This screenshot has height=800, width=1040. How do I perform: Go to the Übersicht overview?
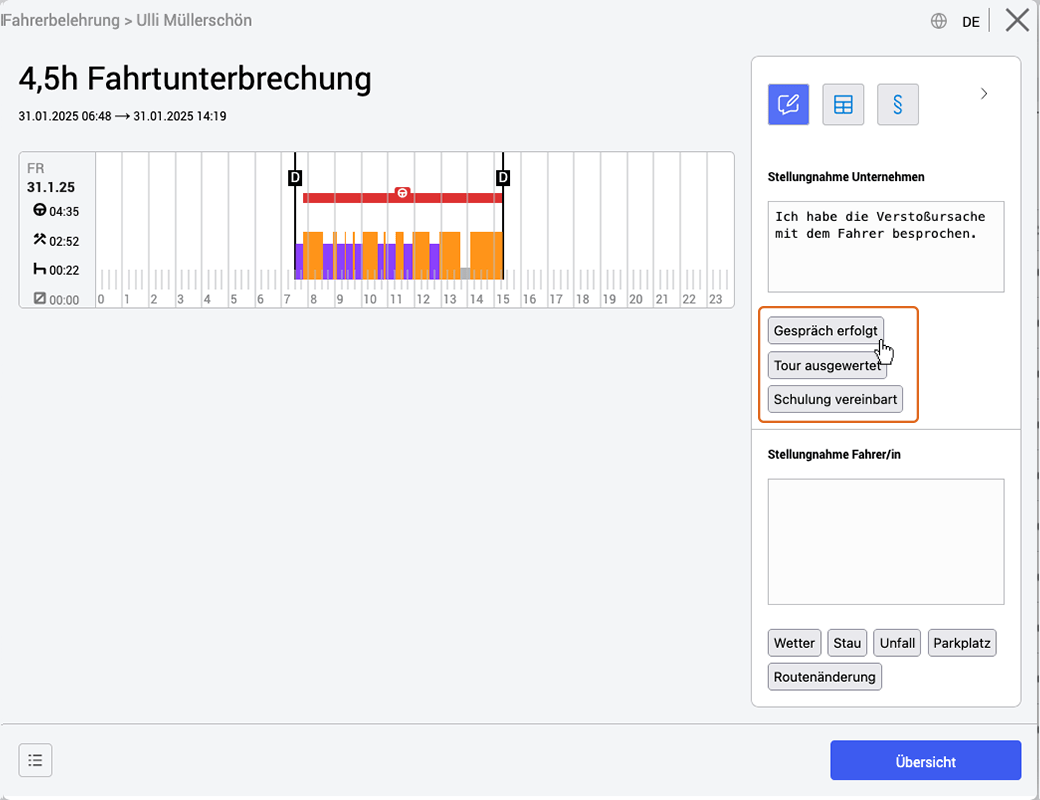click(925, 761)
